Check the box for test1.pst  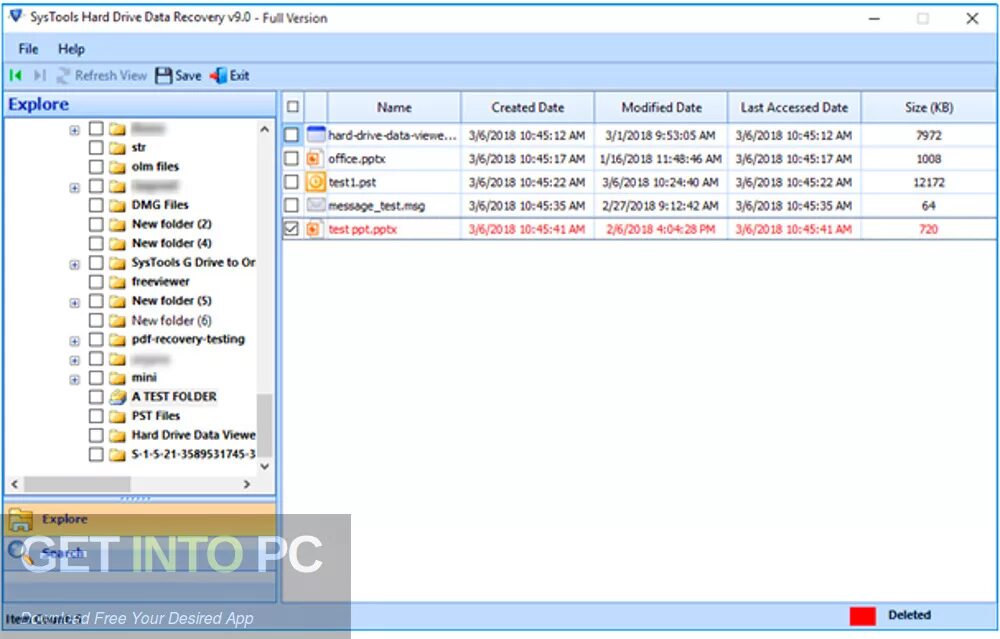291,182
